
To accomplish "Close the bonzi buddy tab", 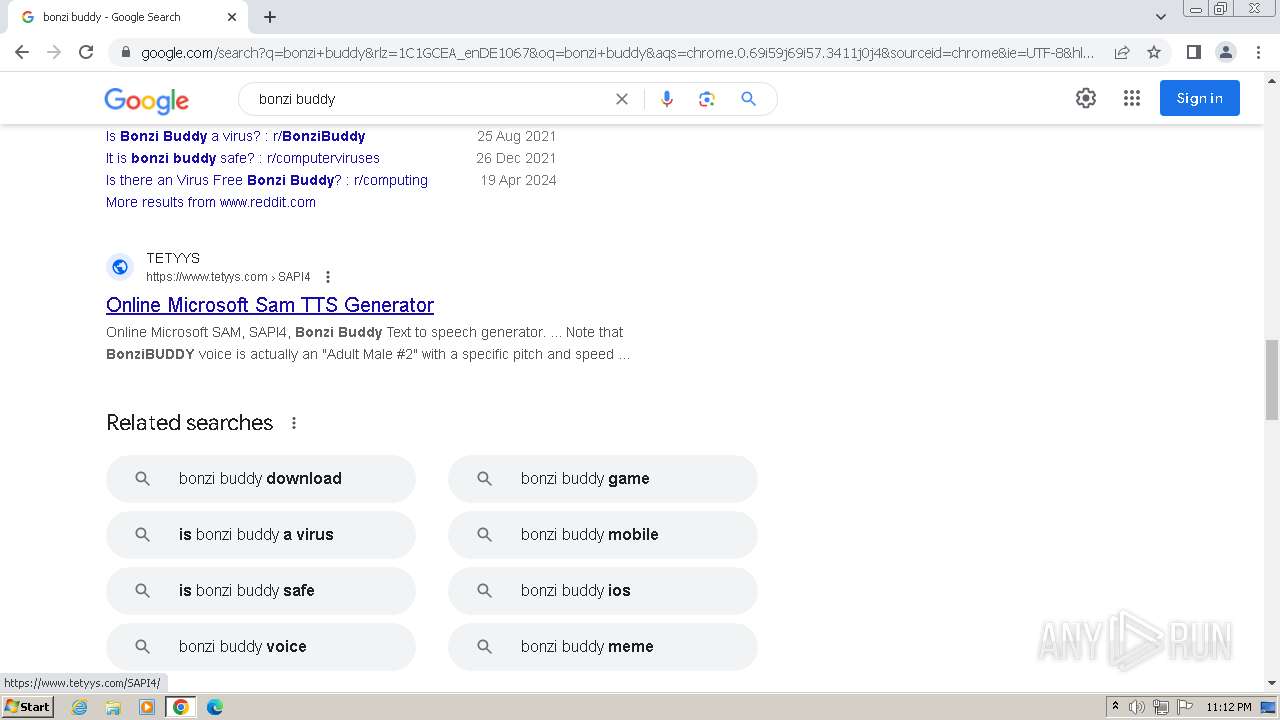I will (232, 17).
